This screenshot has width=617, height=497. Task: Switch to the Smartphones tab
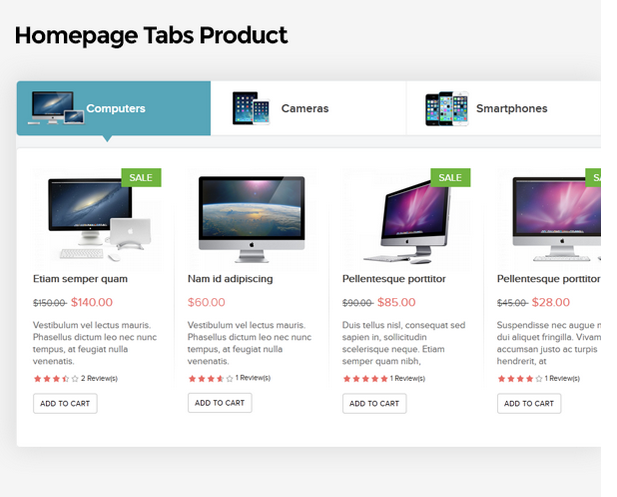click(503, 108)
